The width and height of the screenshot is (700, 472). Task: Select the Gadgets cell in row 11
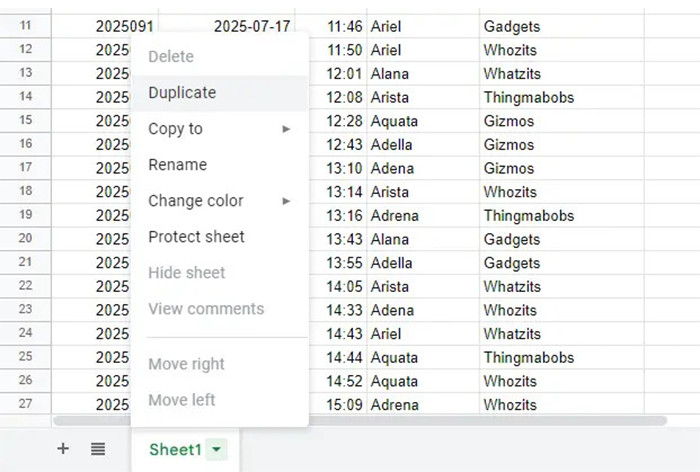click(x=512, y=26)
